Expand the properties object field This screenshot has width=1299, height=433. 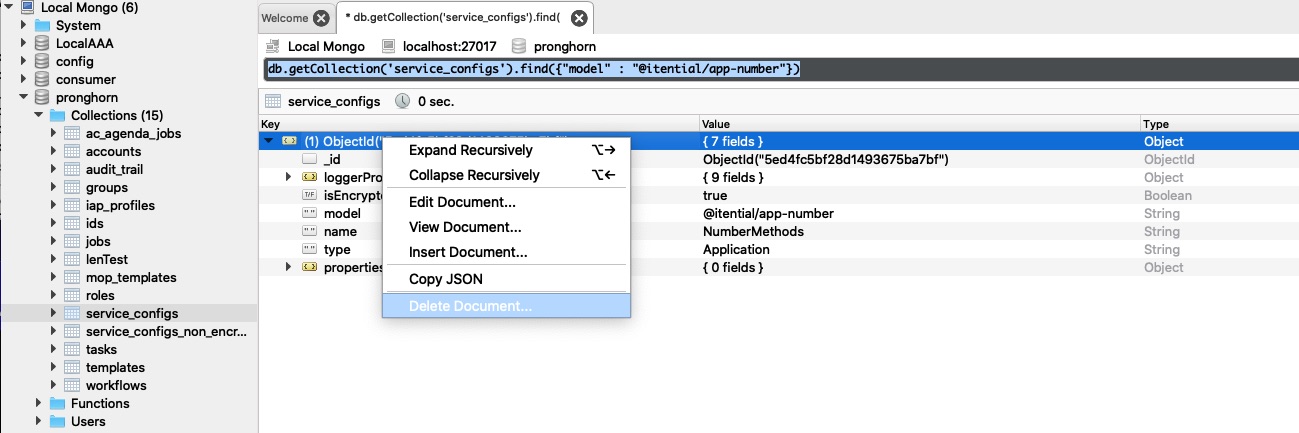coord(289,267)
